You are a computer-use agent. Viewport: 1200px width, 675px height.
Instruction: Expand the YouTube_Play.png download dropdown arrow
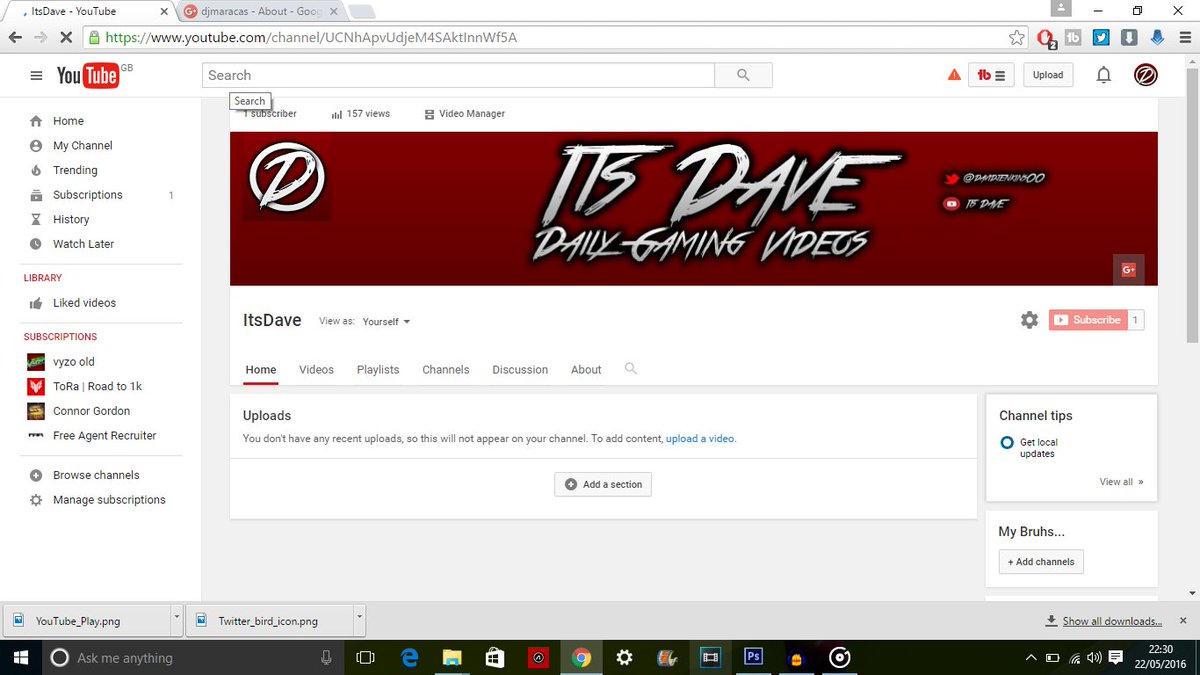click(x=176, y=620)
